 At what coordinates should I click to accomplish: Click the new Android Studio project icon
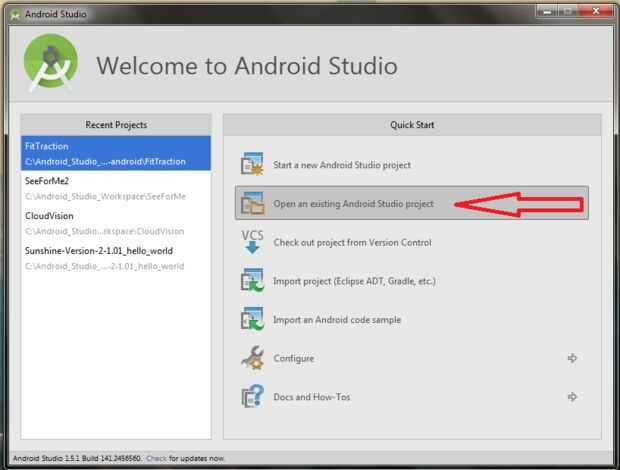point(252,164)
